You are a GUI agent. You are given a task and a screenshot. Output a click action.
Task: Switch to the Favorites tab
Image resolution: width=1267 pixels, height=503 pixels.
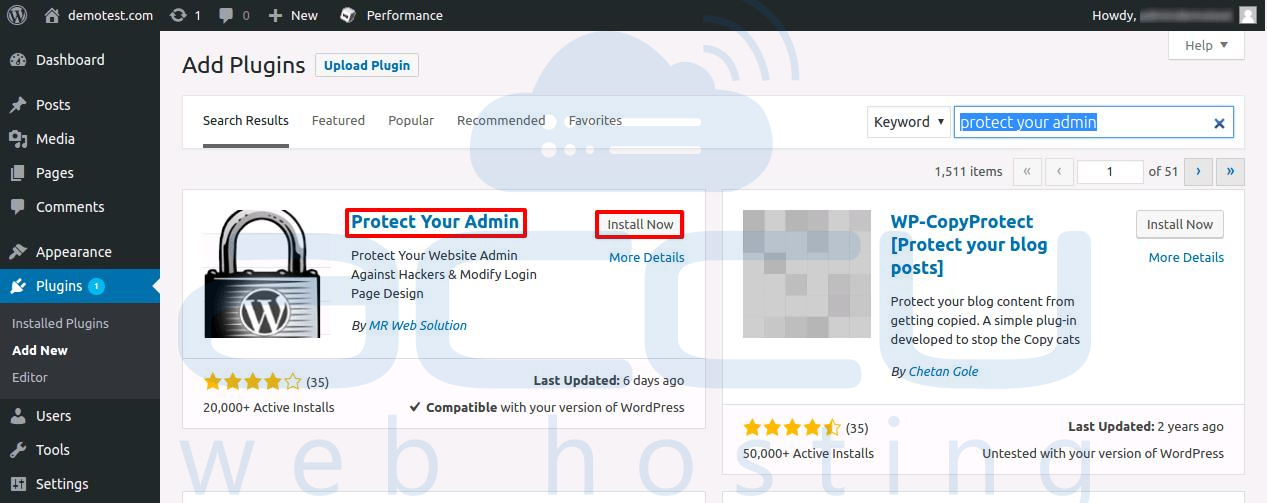tap(595, 121)
